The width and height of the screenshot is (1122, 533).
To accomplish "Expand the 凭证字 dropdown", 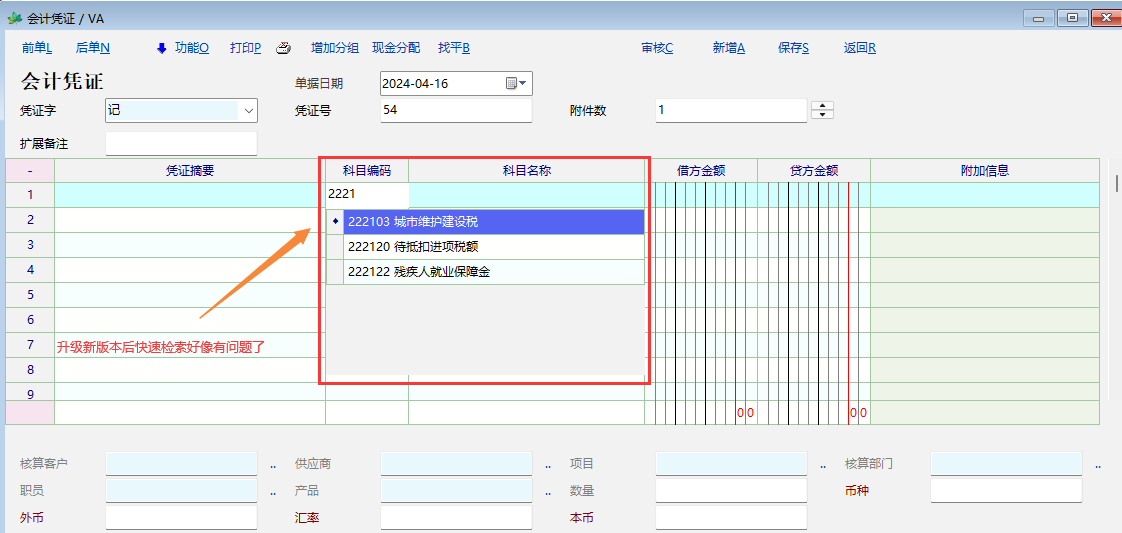I will coord(249,110).
